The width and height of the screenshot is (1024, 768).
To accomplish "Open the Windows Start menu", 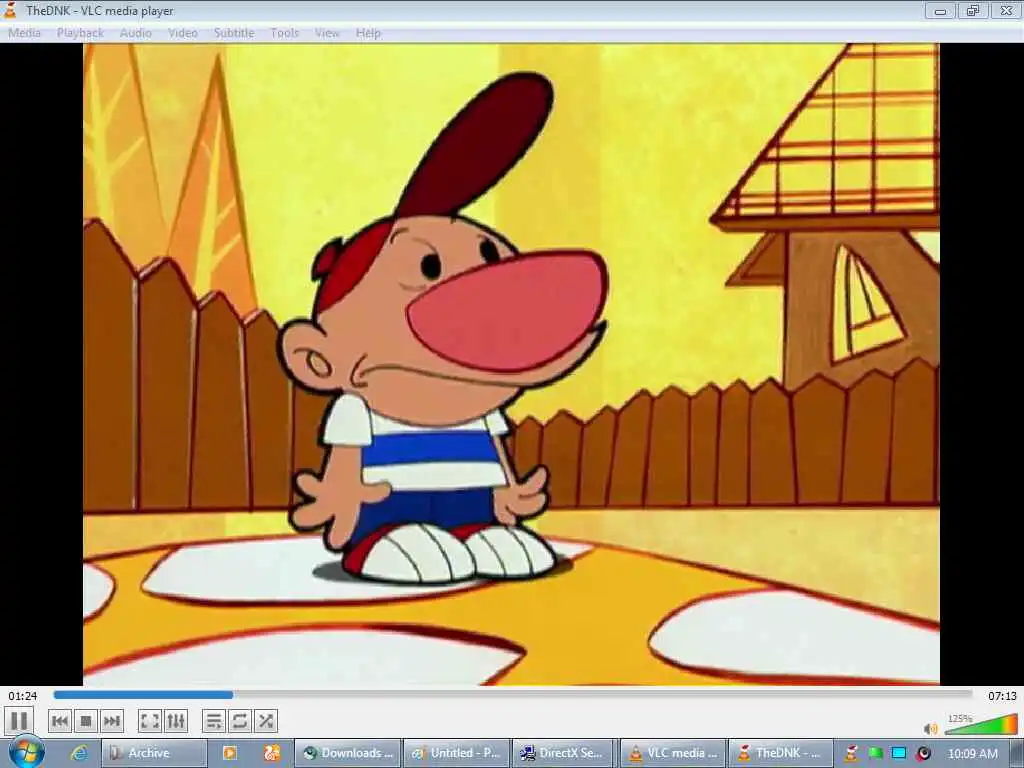I will point(26,752).
